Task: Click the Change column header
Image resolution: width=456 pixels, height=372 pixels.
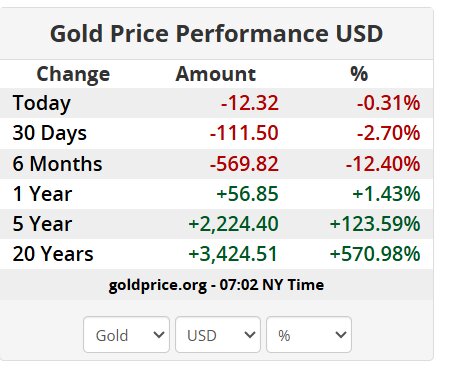Action: click(73, 74)
